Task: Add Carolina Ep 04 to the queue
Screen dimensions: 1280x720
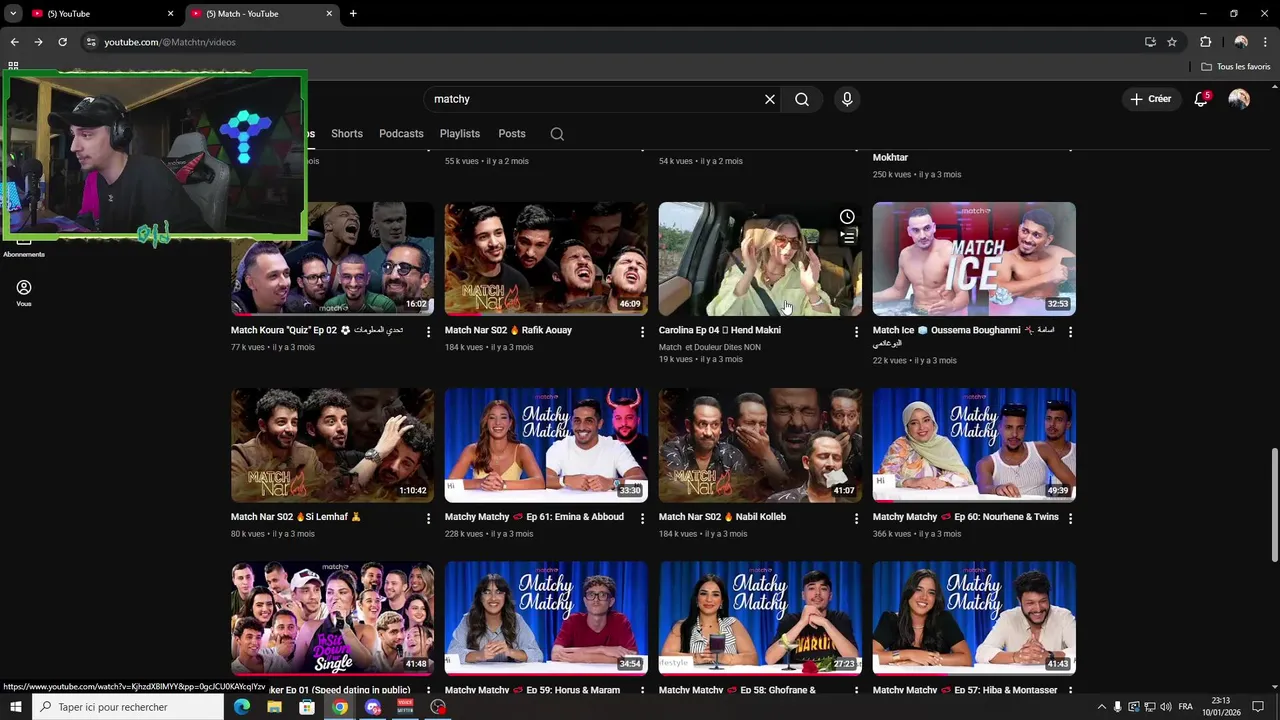Action: [847, 238]
